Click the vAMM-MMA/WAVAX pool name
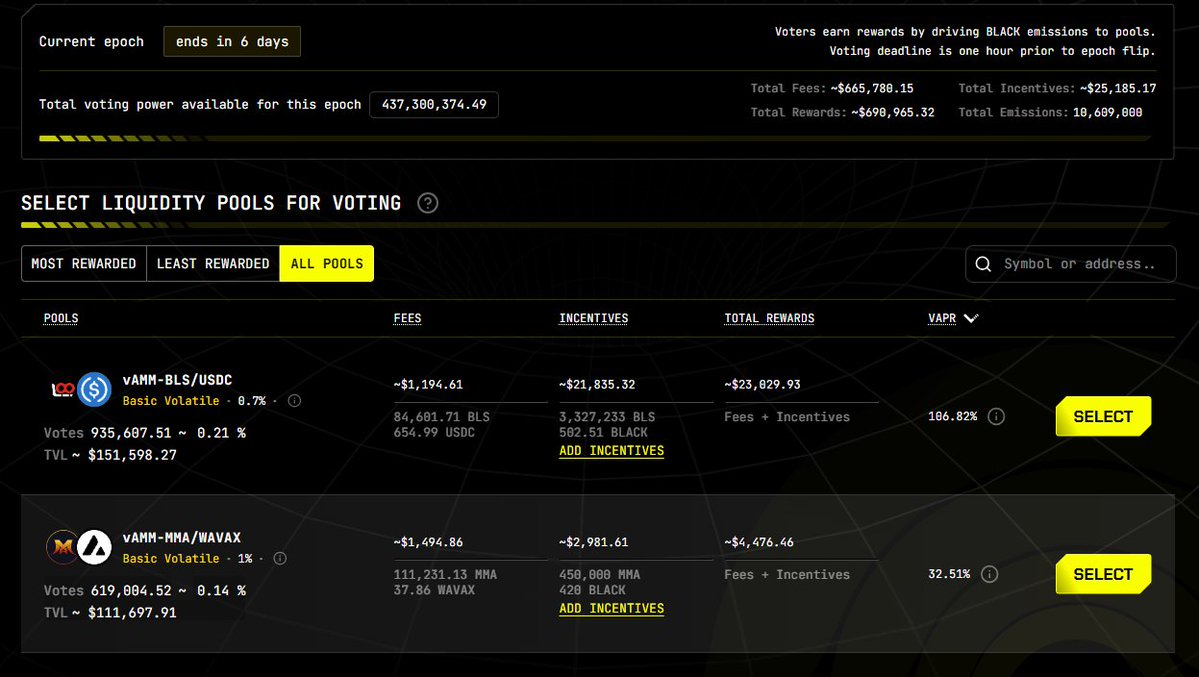 [x=182, y=538]
